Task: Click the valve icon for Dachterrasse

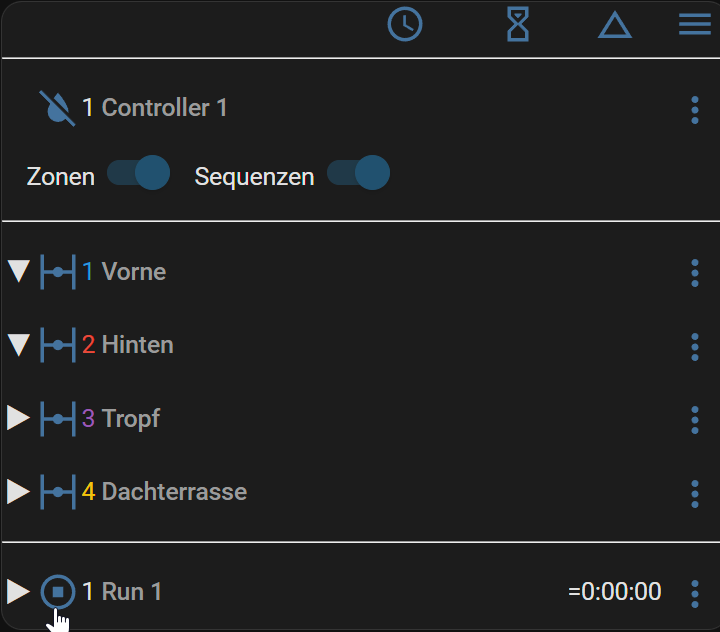Action: click(x=58, y=492)
